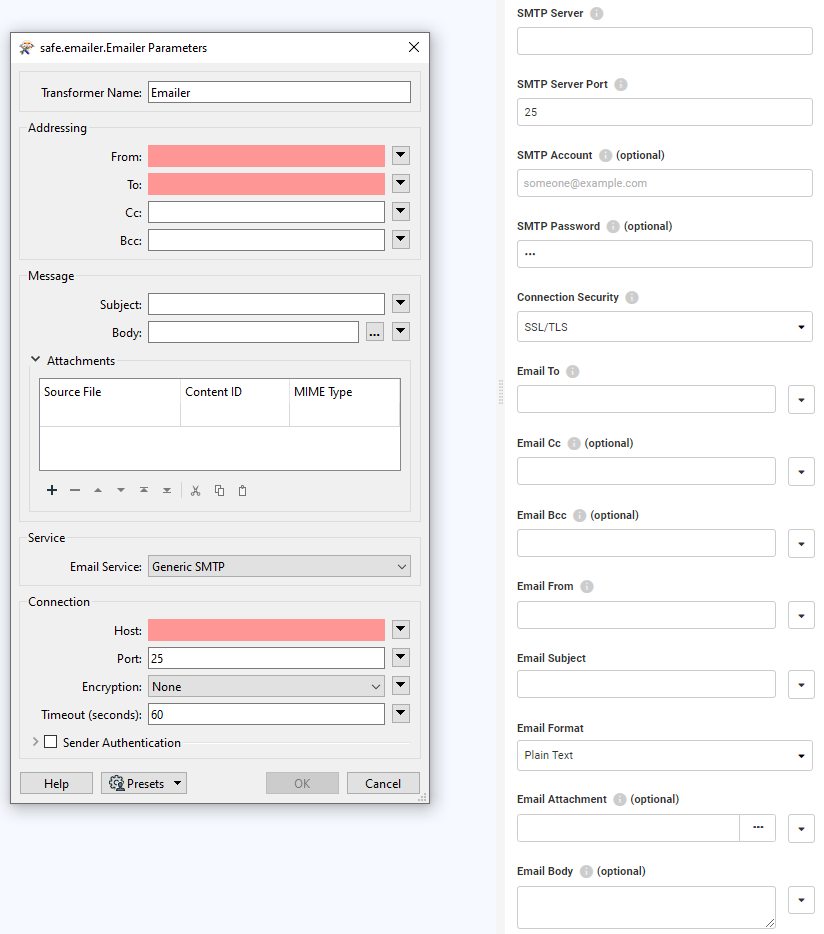
Task: Paste into the attachments table
Action: coord(243,490)
